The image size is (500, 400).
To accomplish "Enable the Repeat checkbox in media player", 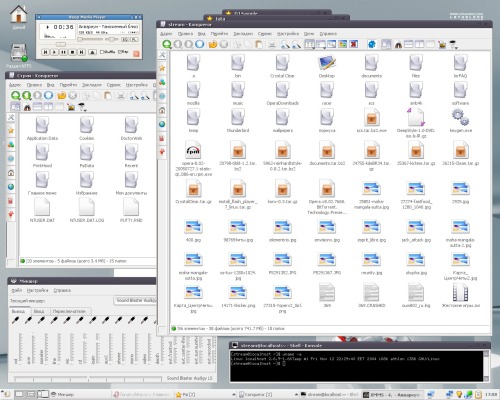I will [x=120, y=52].
